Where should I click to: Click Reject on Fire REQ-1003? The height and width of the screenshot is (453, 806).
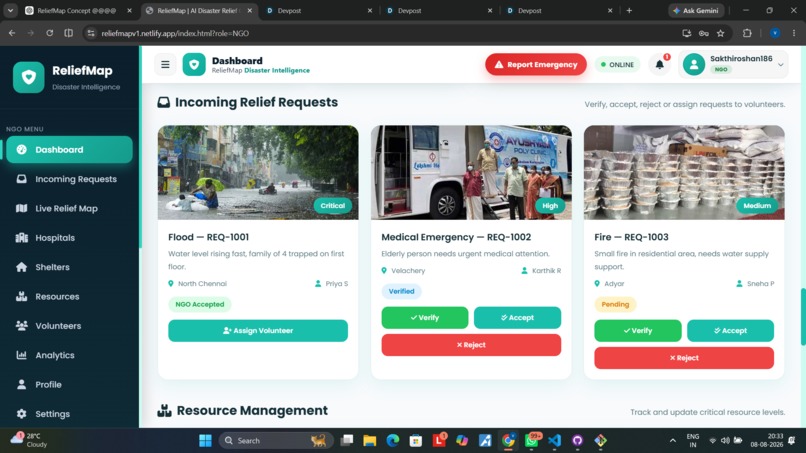pos(684,358)
